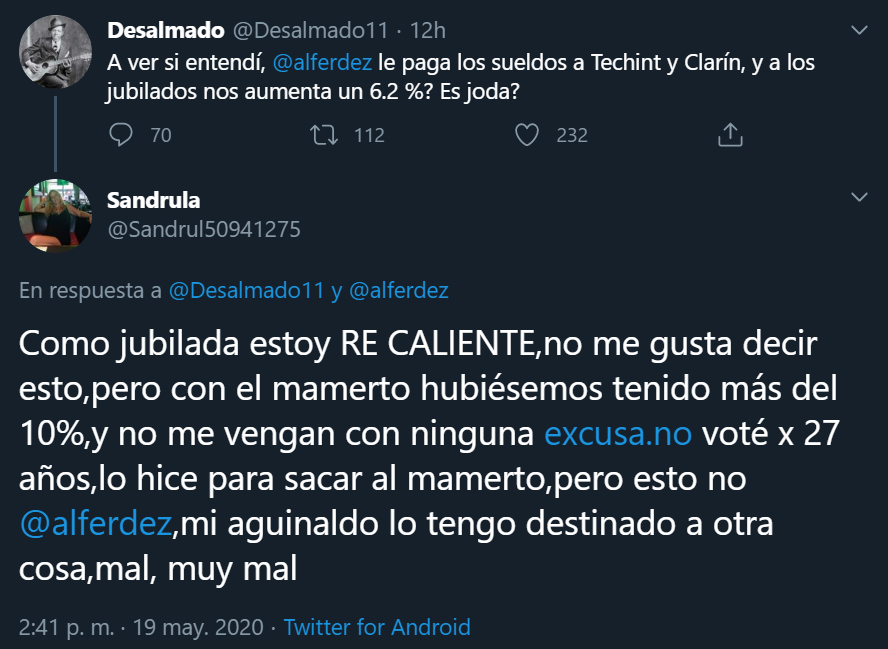Open Sandrula's profile avatar
This screenshot has width=888, height=649.
[x=54, y=212]
